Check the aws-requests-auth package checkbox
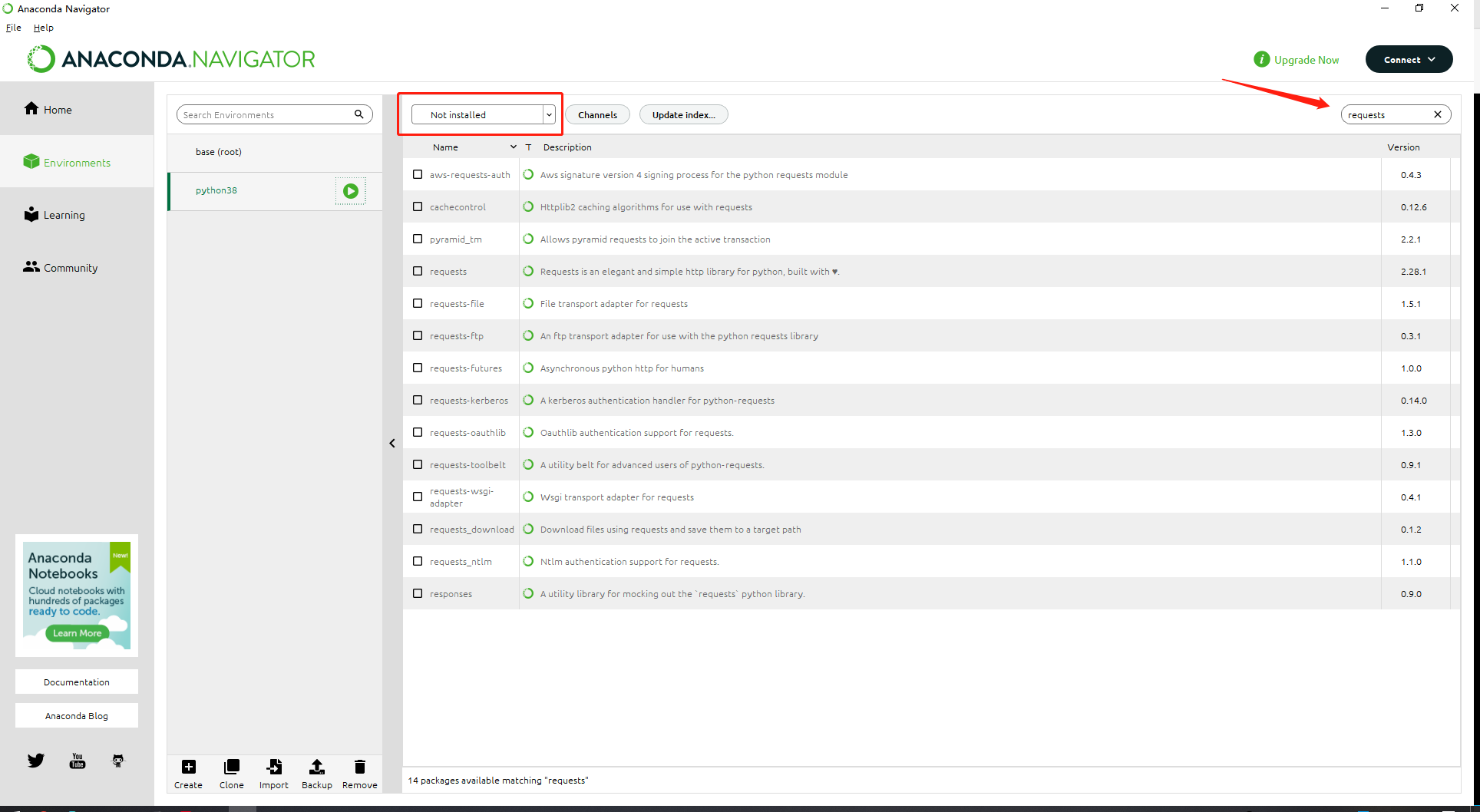Screen dimensions: 1480x812 [418, 174]
